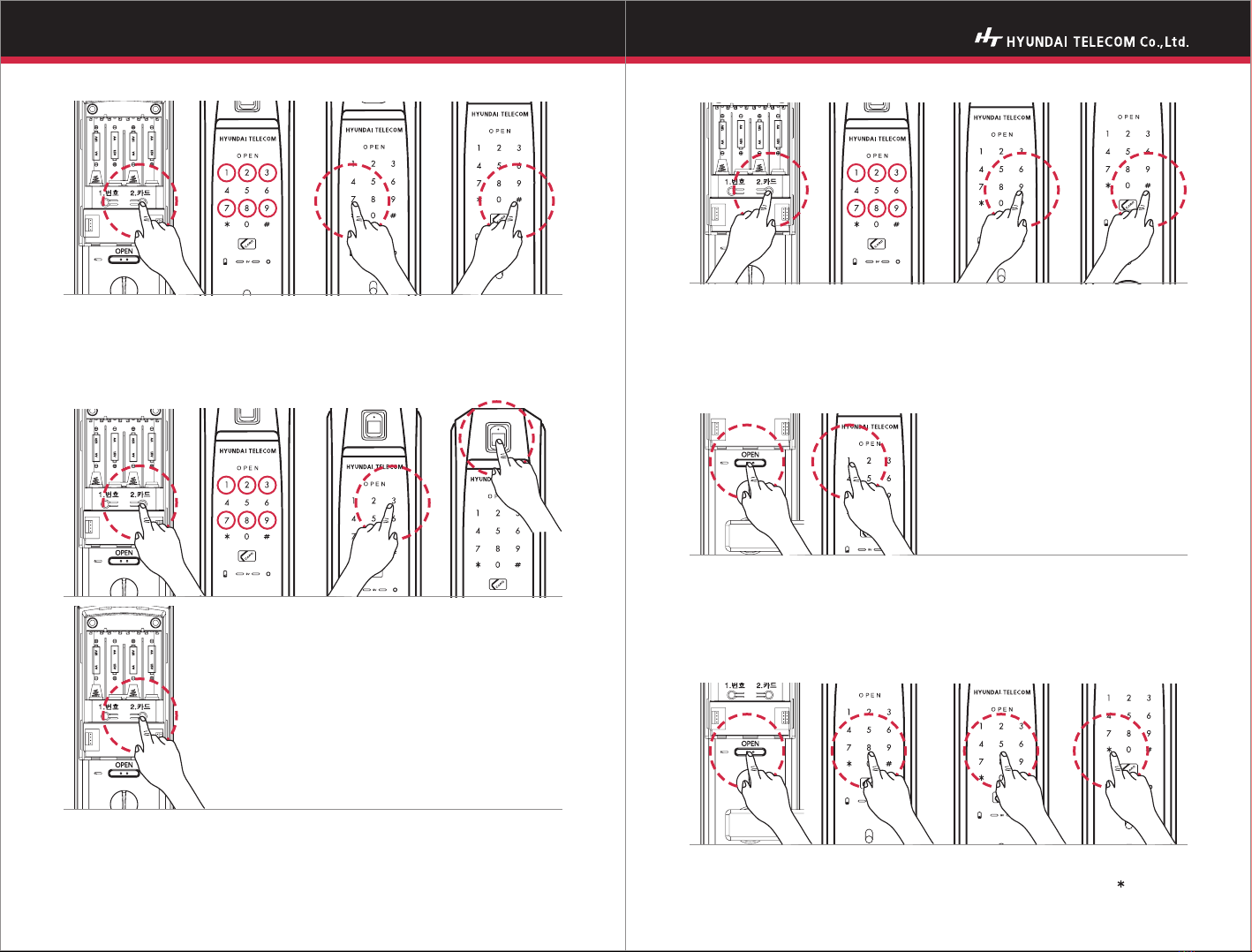This screenshot has width=1252, height=952.
Task: Select the left page first-row battery compartment illustration
Action: click(x=139, y=197)
